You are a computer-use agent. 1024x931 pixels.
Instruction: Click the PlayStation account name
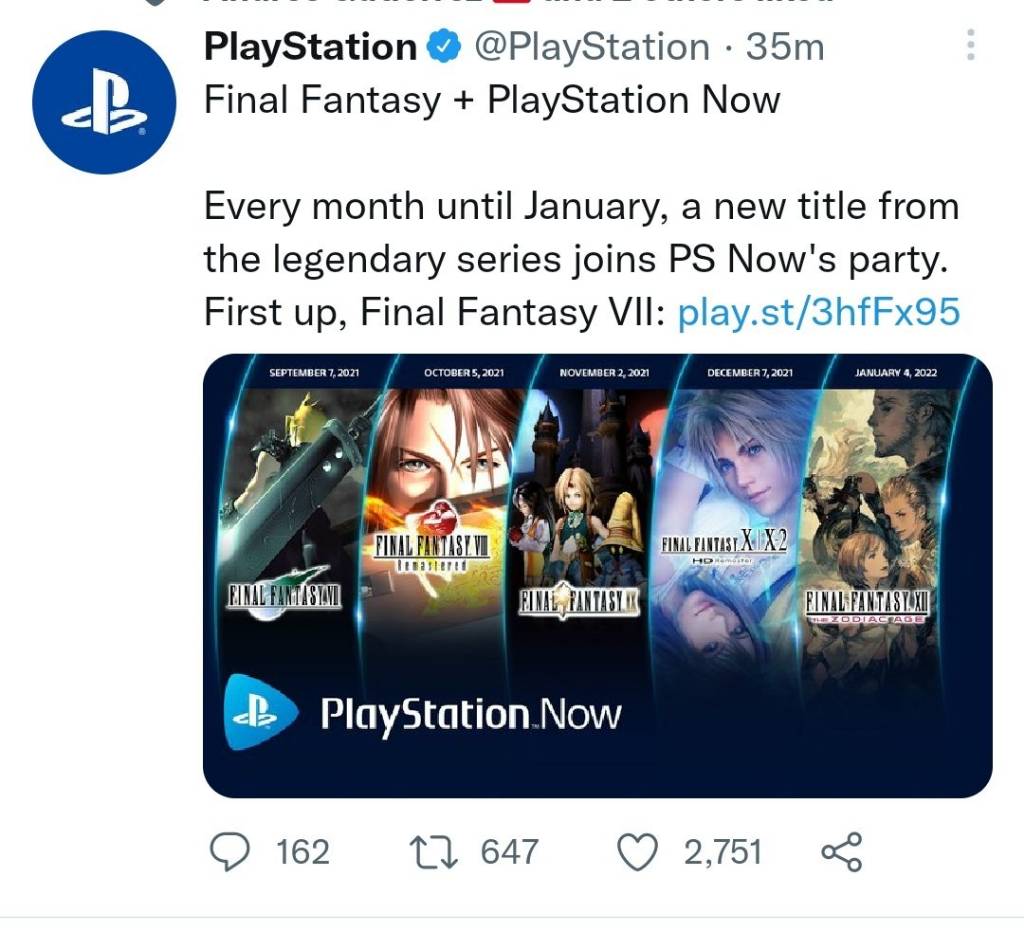310,47
